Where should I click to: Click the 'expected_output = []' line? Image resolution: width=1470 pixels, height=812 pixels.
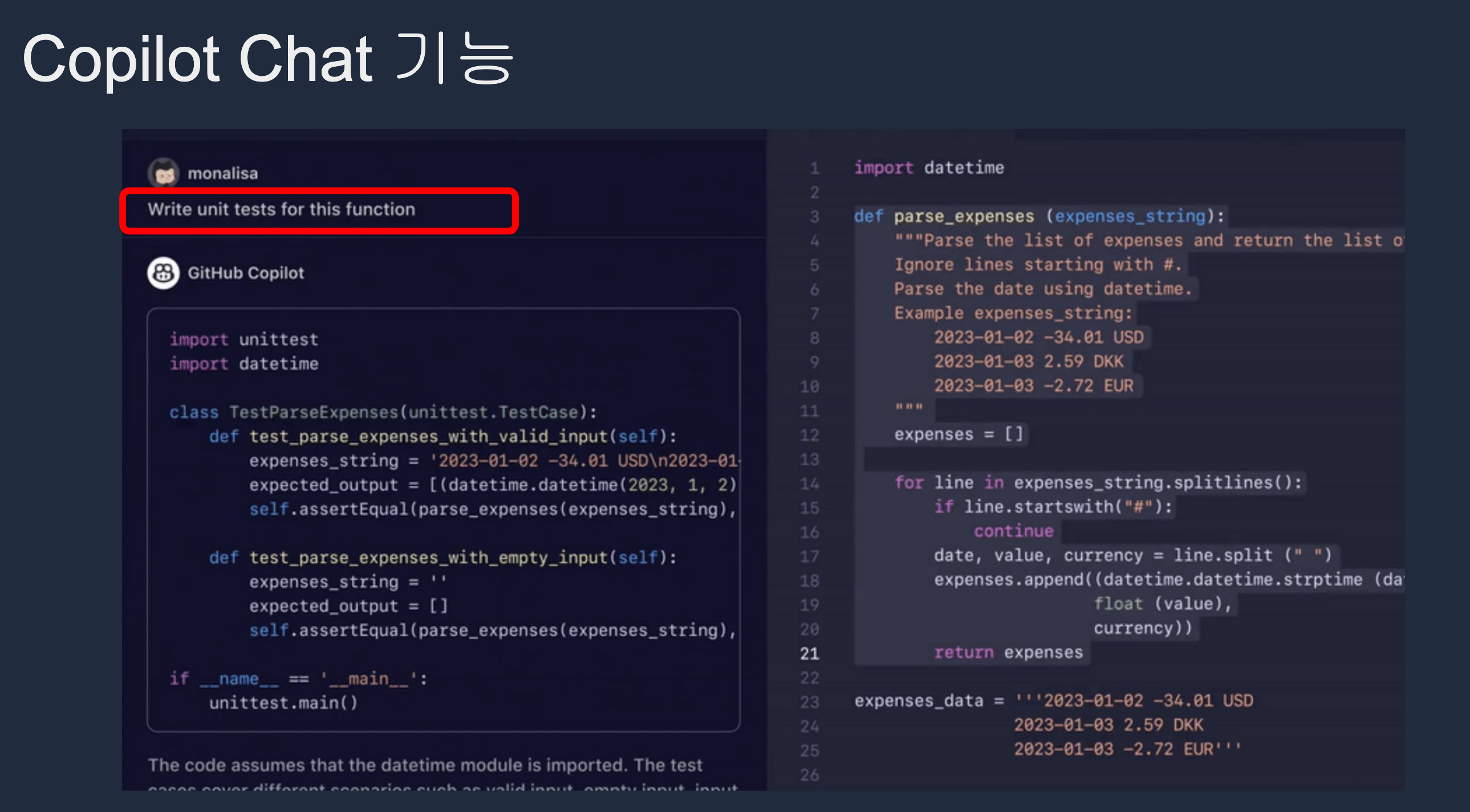click(348, 606)
